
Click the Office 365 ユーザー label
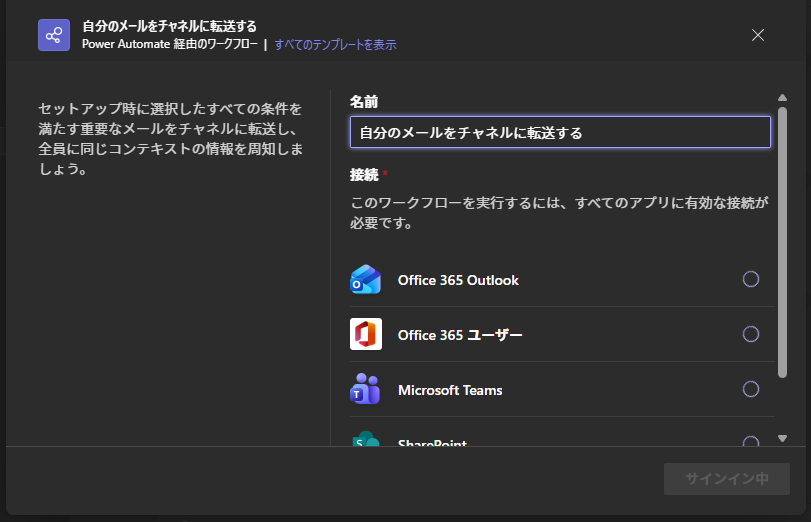(x=460, y=335)
